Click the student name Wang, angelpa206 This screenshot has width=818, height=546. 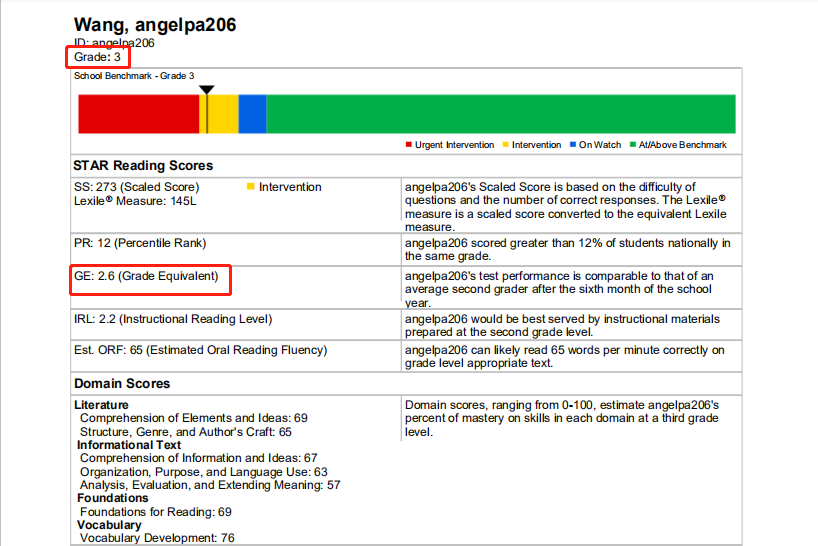[x=155, y=25]
